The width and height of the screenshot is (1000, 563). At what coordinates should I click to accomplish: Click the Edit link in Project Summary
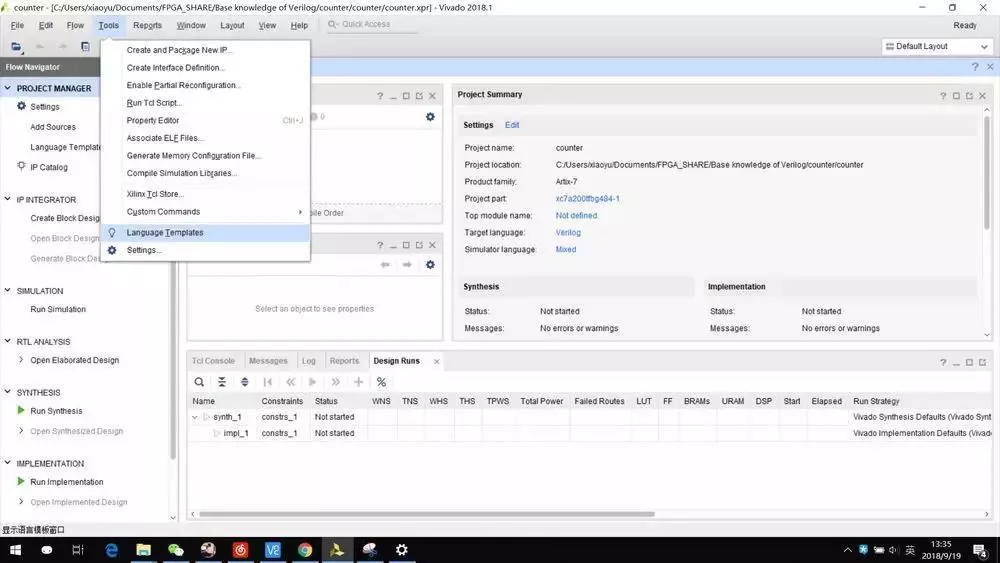[x=512, y=125]
